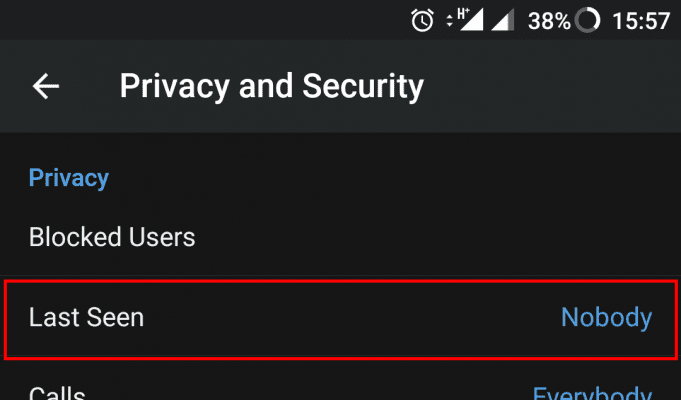Tap the Blocked Users label text
This screenshot has height=400, width=681.
[x=112, y=237]
